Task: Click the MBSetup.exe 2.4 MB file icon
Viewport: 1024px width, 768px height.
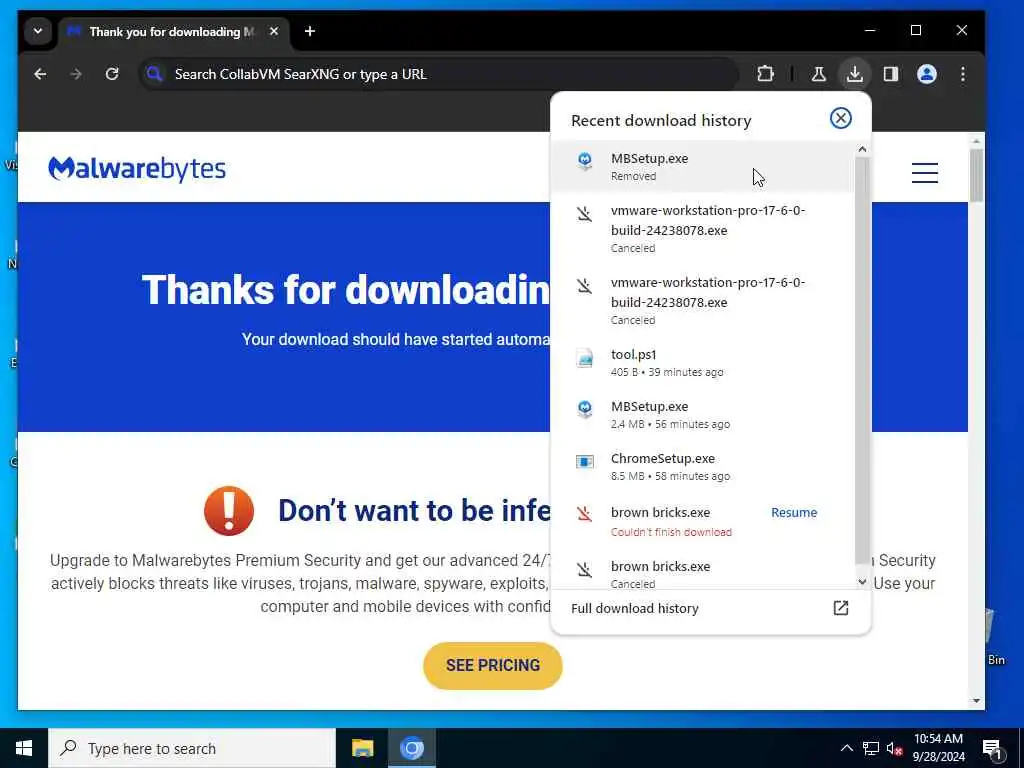Action: [584, 409]
